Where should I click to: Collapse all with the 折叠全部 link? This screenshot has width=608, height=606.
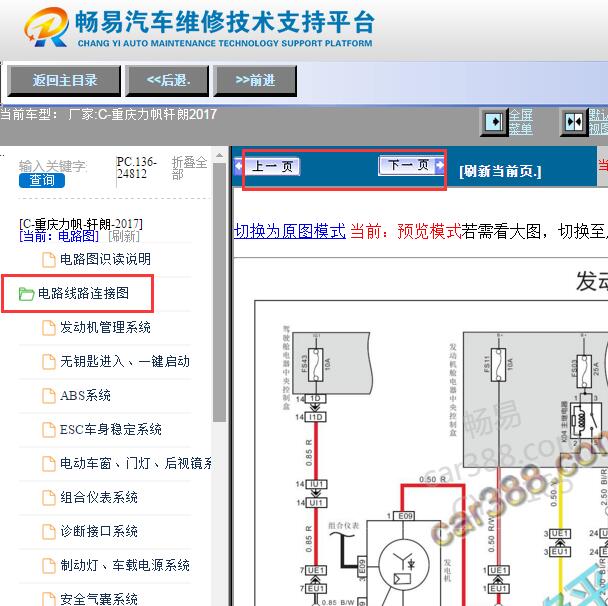coord(189,168)
